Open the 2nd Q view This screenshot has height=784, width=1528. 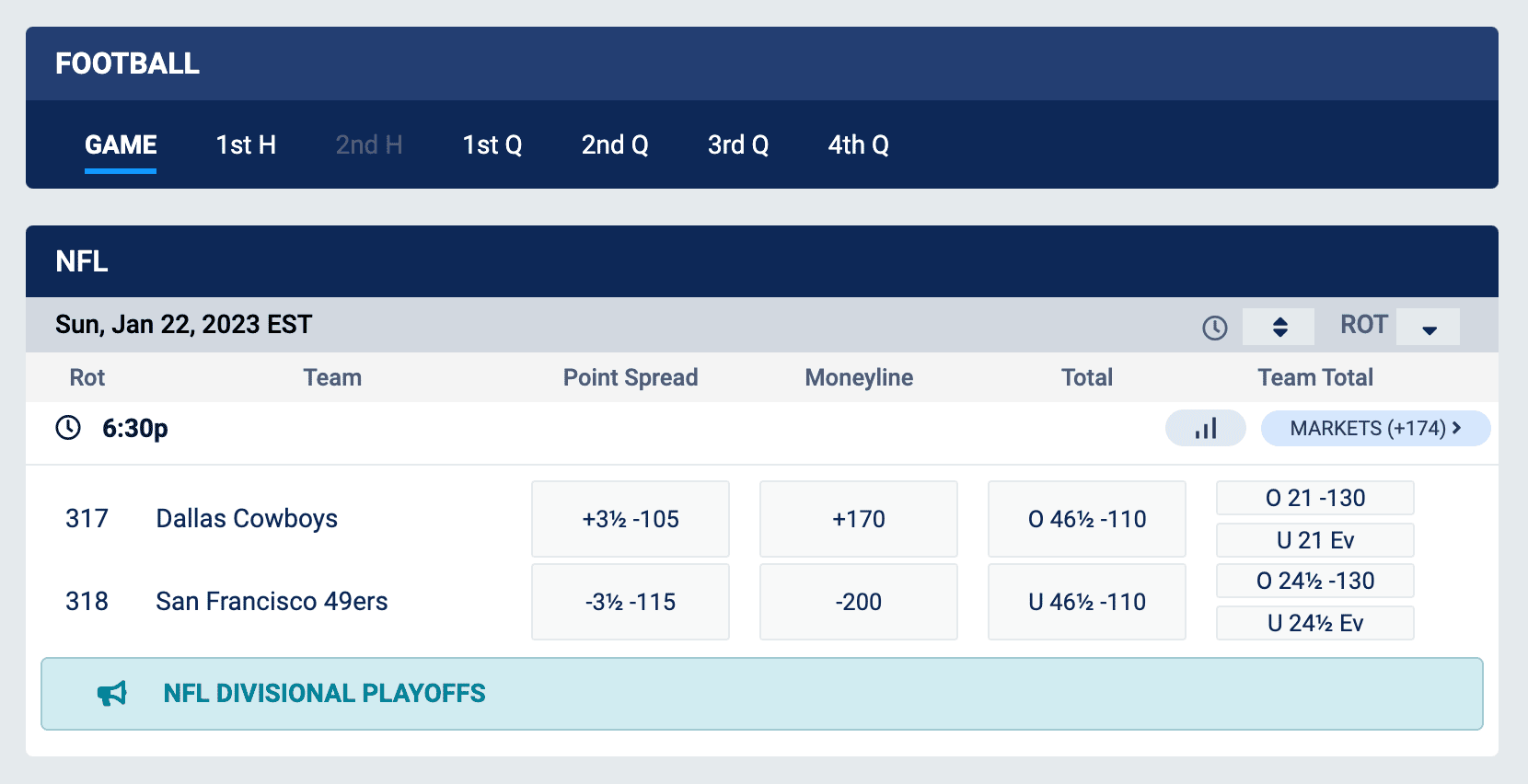614,144
